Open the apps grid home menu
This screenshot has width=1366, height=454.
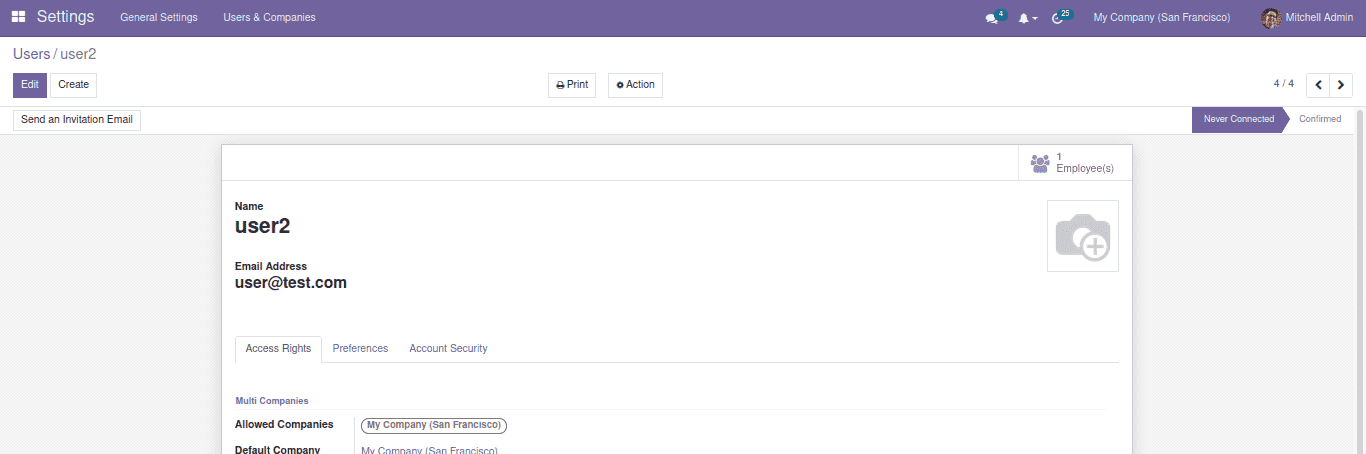pos(19,17)
